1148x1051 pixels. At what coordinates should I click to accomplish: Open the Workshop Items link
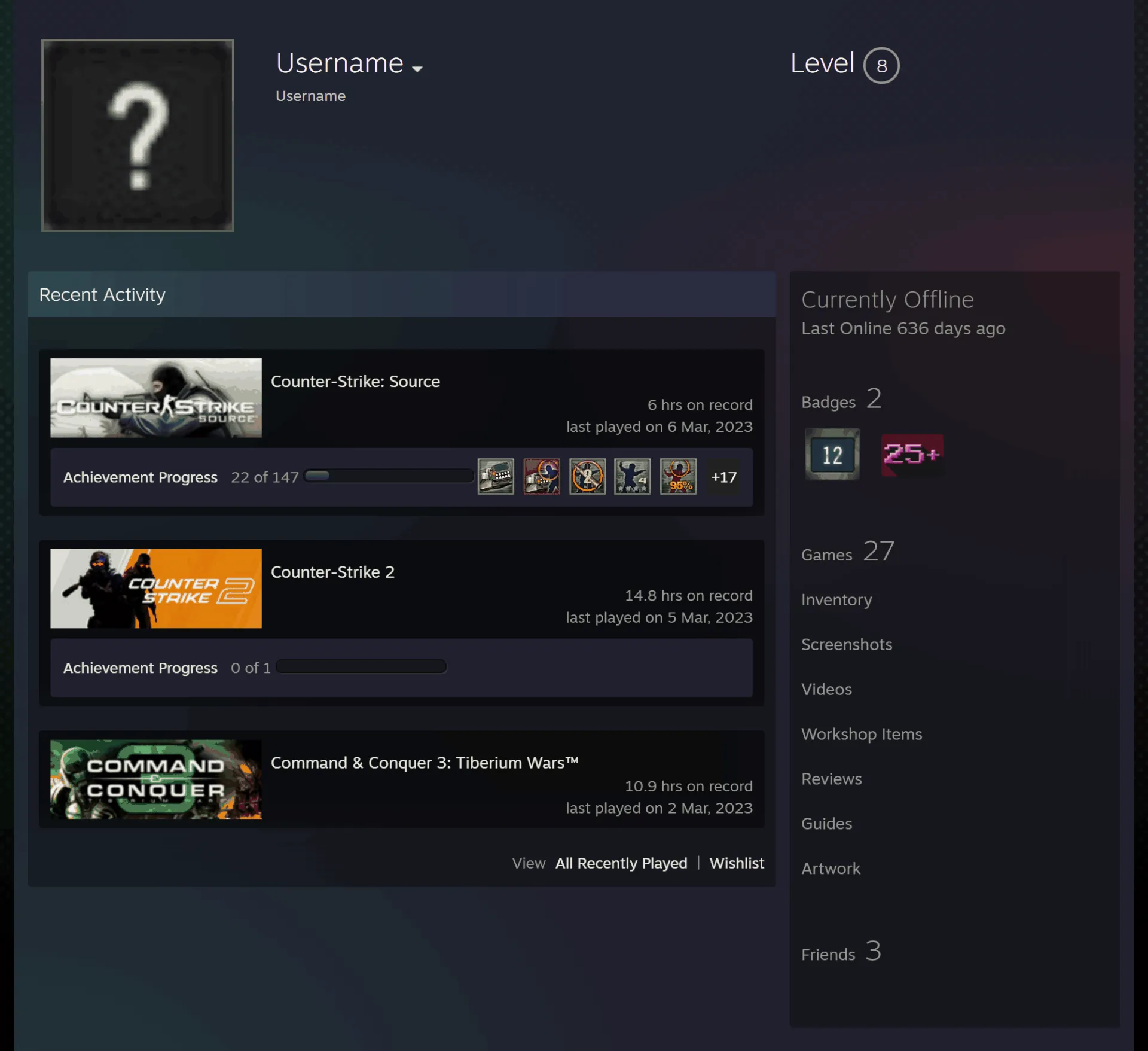click(x=862, y=734)
